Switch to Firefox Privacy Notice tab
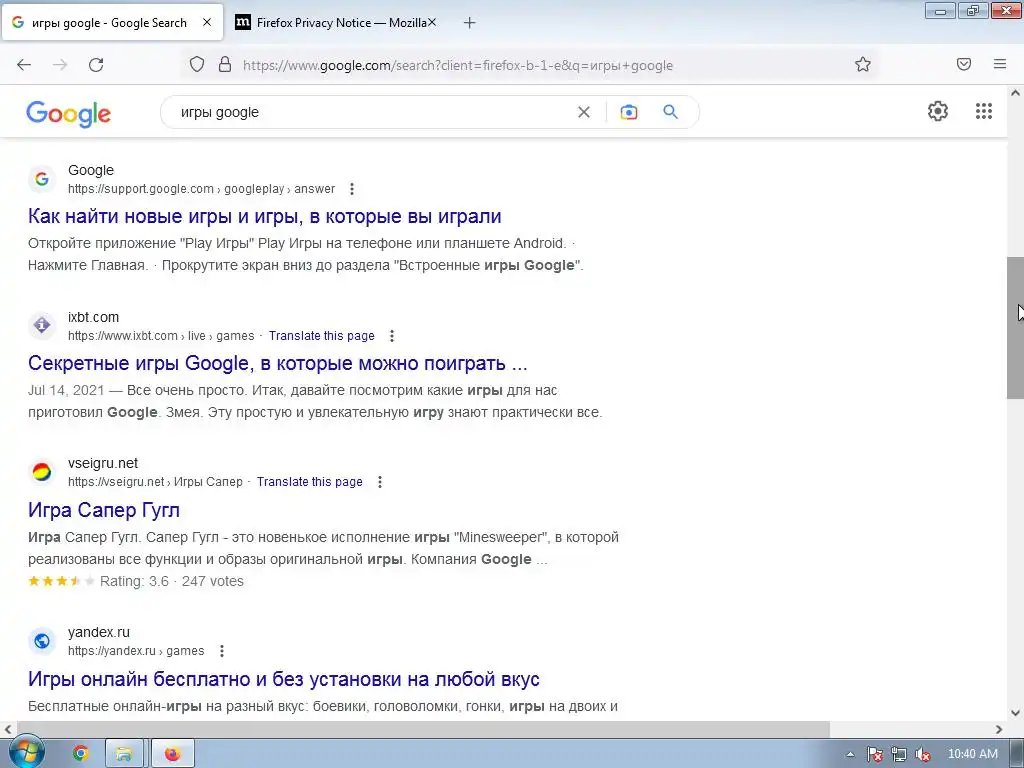 point(334,23)
